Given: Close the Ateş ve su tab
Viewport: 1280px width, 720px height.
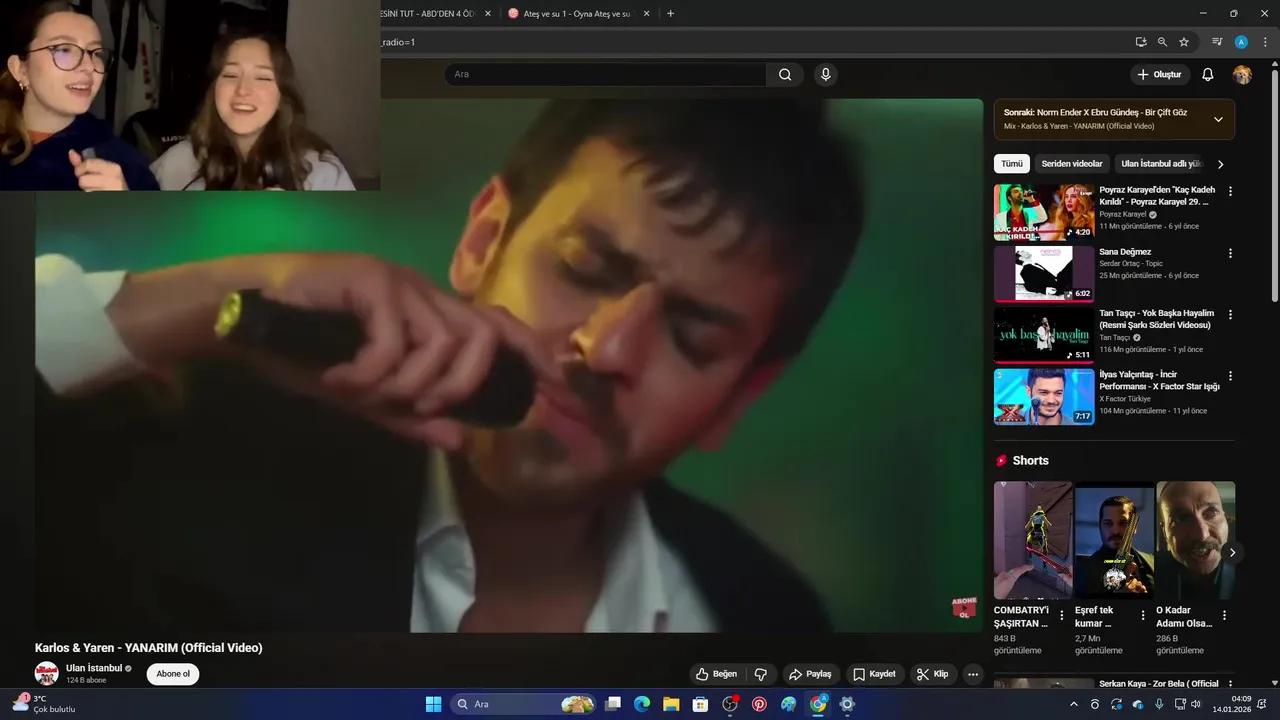Looking at the screenshot, I should 646,14.
